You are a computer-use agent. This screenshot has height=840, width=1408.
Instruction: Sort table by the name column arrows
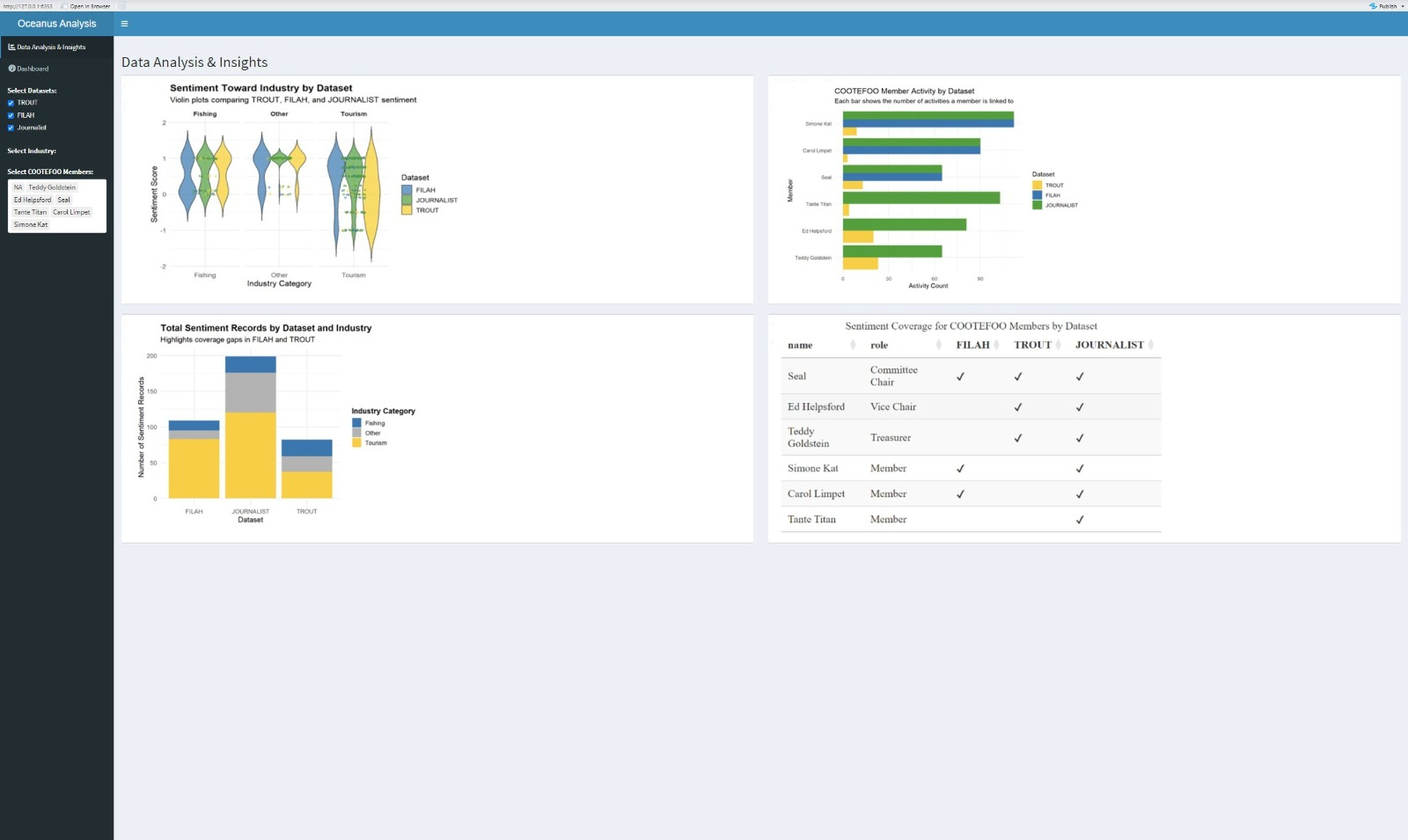point(853,346)
